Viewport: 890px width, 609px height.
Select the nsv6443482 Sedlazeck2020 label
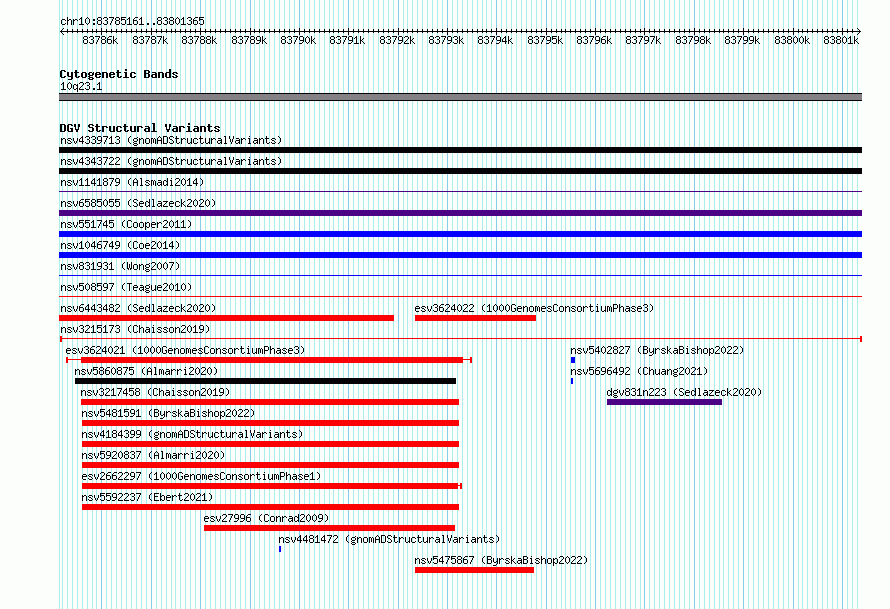click(x=138, y=308)
